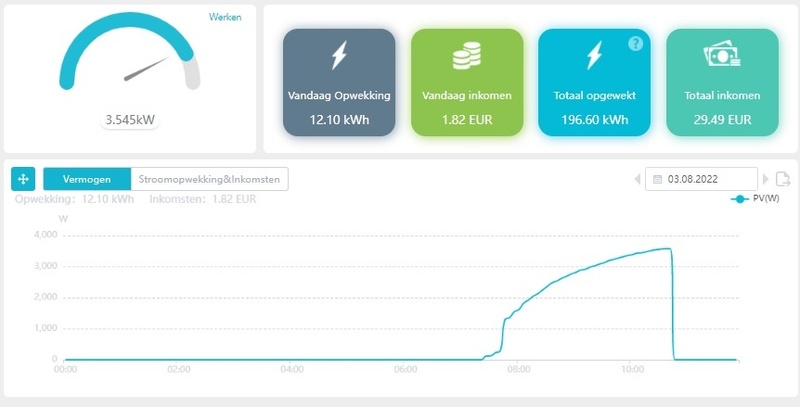Go to previous day arrow
800x407 pixels.
637,179
